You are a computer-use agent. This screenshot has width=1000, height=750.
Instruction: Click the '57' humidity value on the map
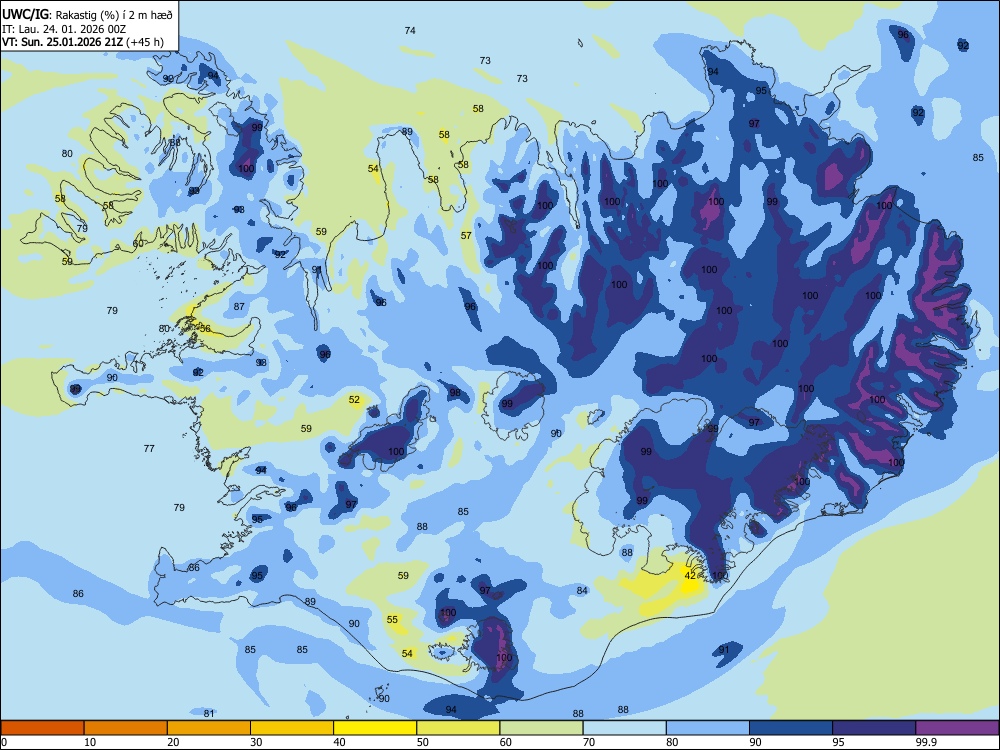466,235
